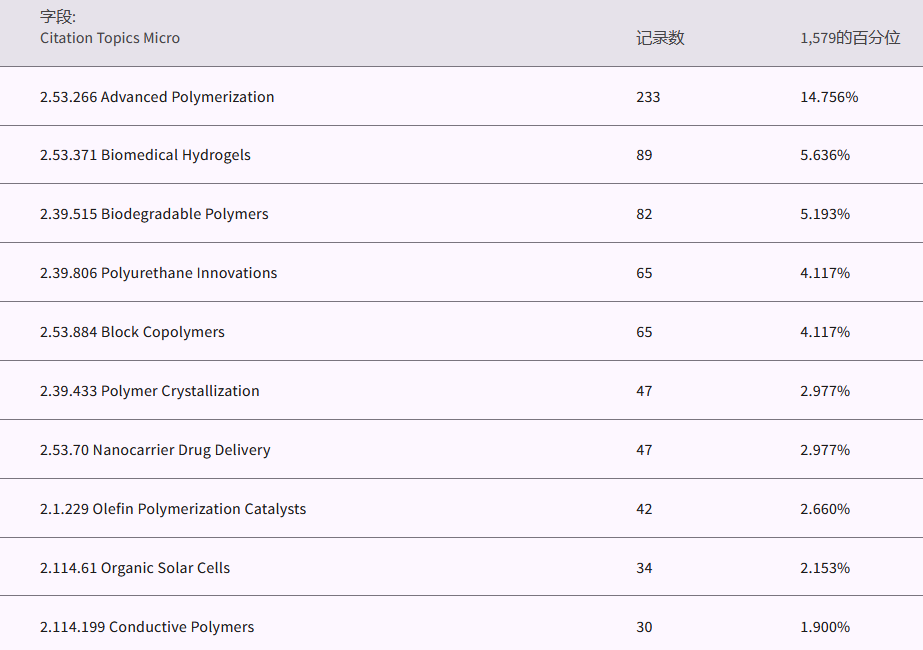Choose the Polyurethane Innovations topic
Image resolution: width=923 pixels, height=650 pixels.
[158, 273]
